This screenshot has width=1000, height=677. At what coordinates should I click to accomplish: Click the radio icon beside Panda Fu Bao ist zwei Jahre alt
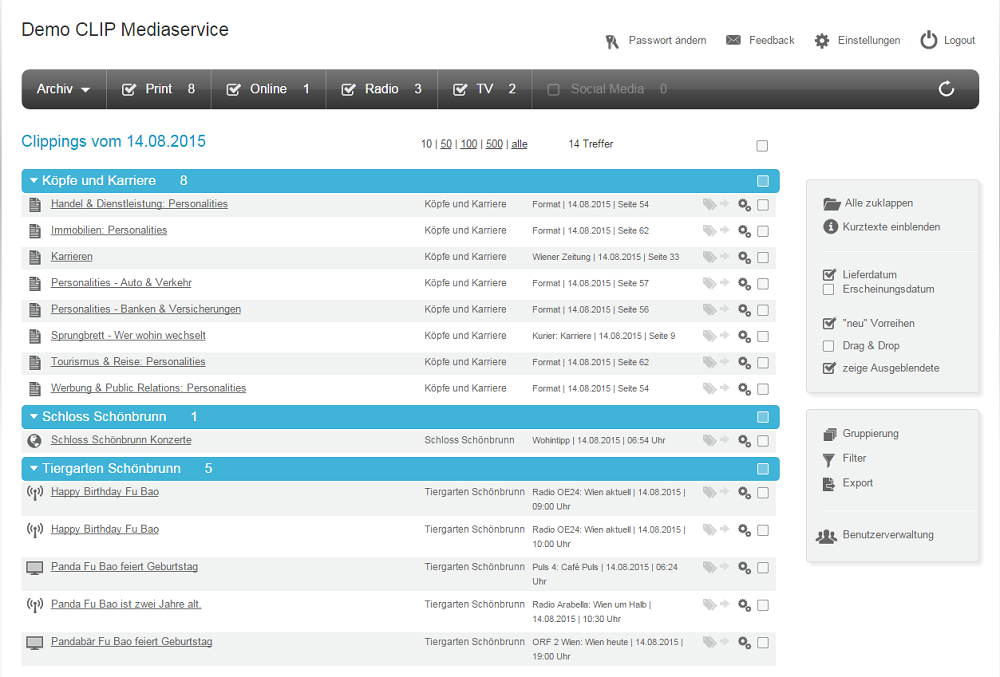pyautogui.click(x=35, y=605)
